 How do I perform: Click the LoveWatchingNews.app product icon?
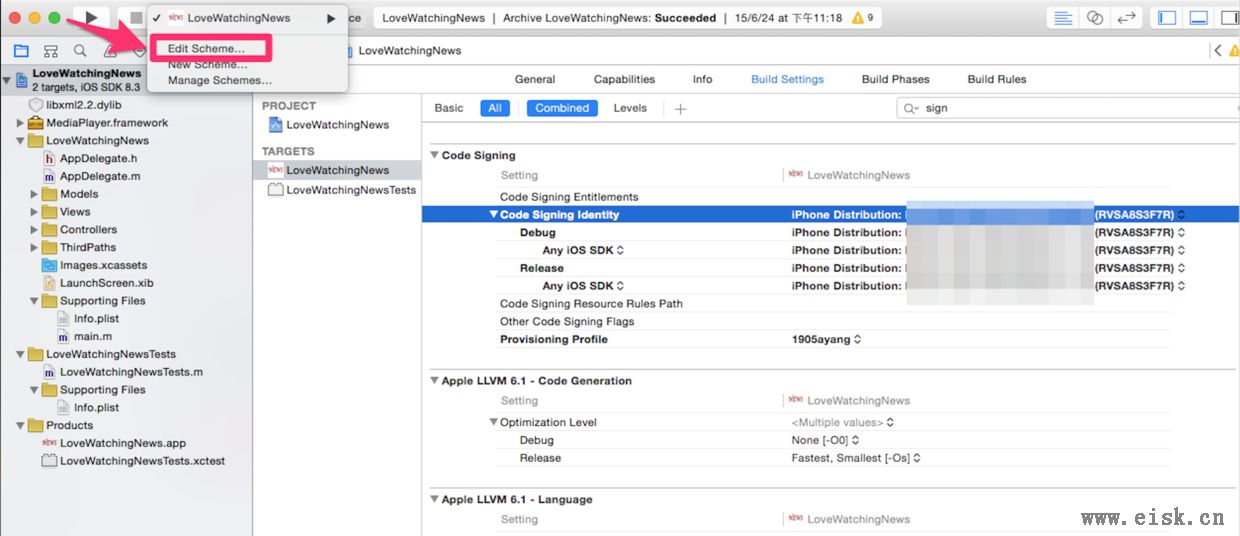[x=49, y=443]
